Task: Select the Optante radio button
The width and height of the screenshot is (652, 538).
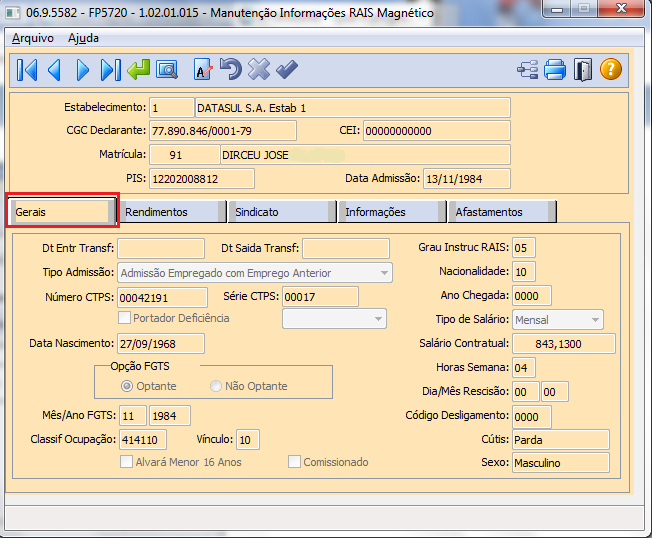Action: click(x=127, y=386)
